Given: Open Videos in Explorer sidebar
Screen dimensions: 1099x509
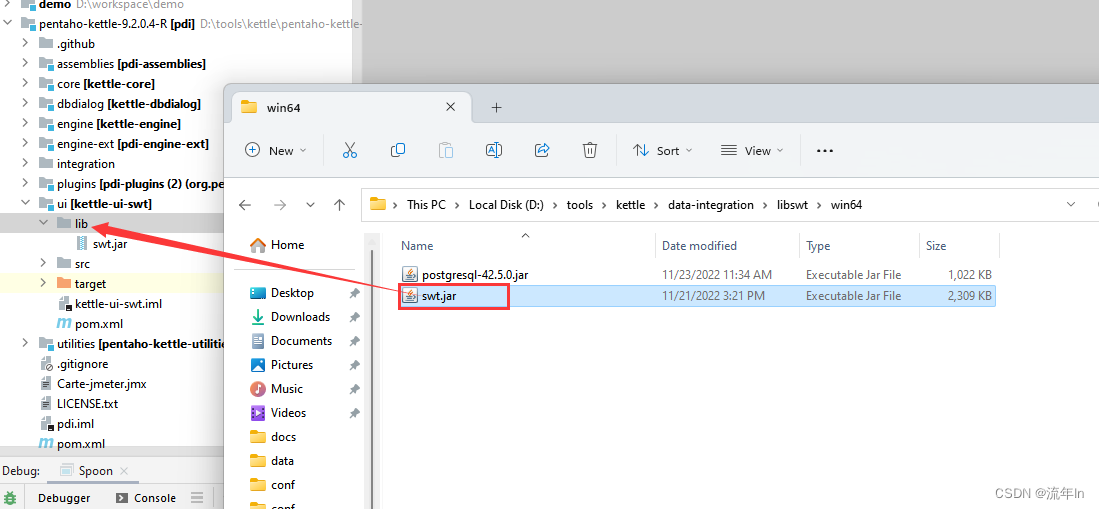Looking at the screenshot, I should [x=288, y=412].
